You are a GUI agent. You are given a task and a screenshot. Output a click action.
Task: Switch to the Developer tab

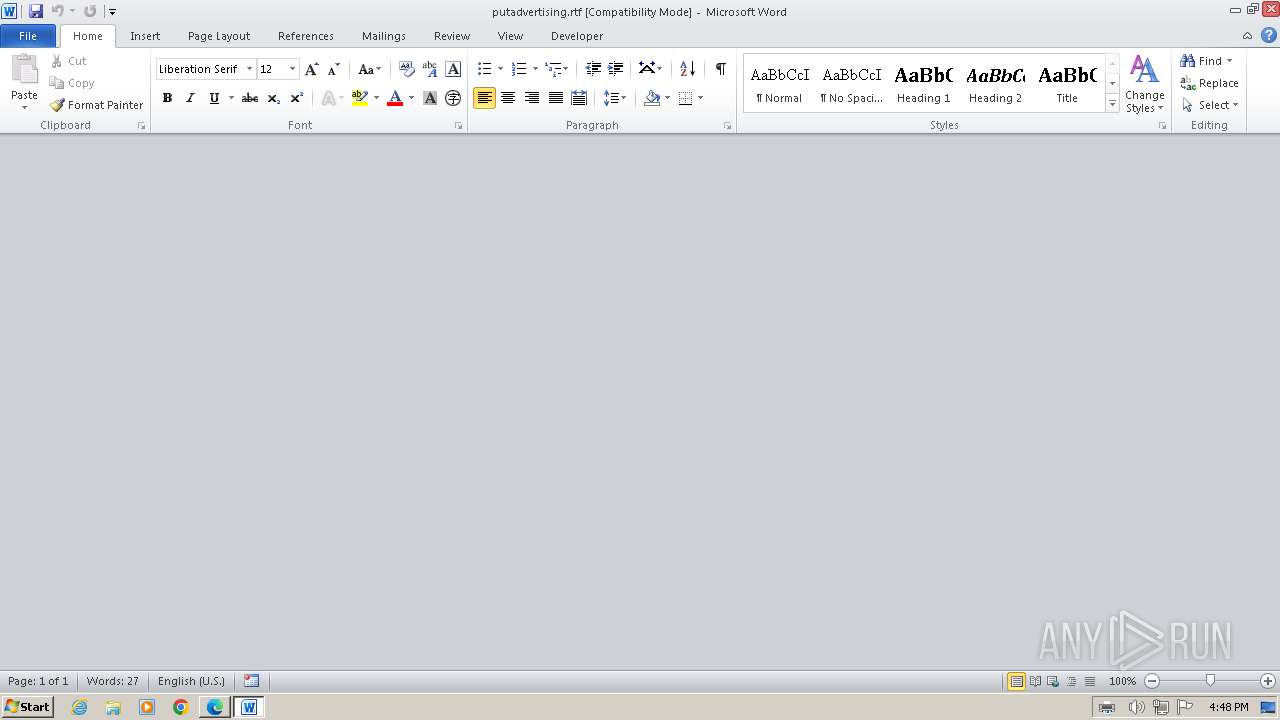pos(577,36)
